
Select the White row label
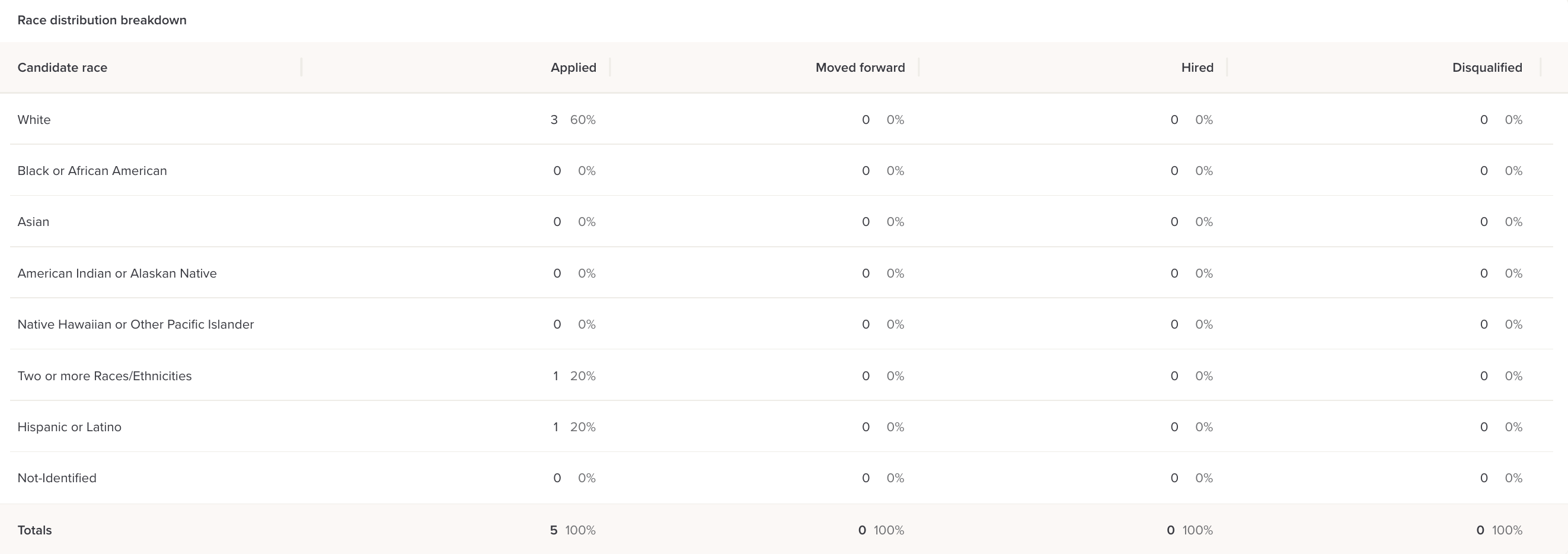pyautogui.click(x=34, y=120)
